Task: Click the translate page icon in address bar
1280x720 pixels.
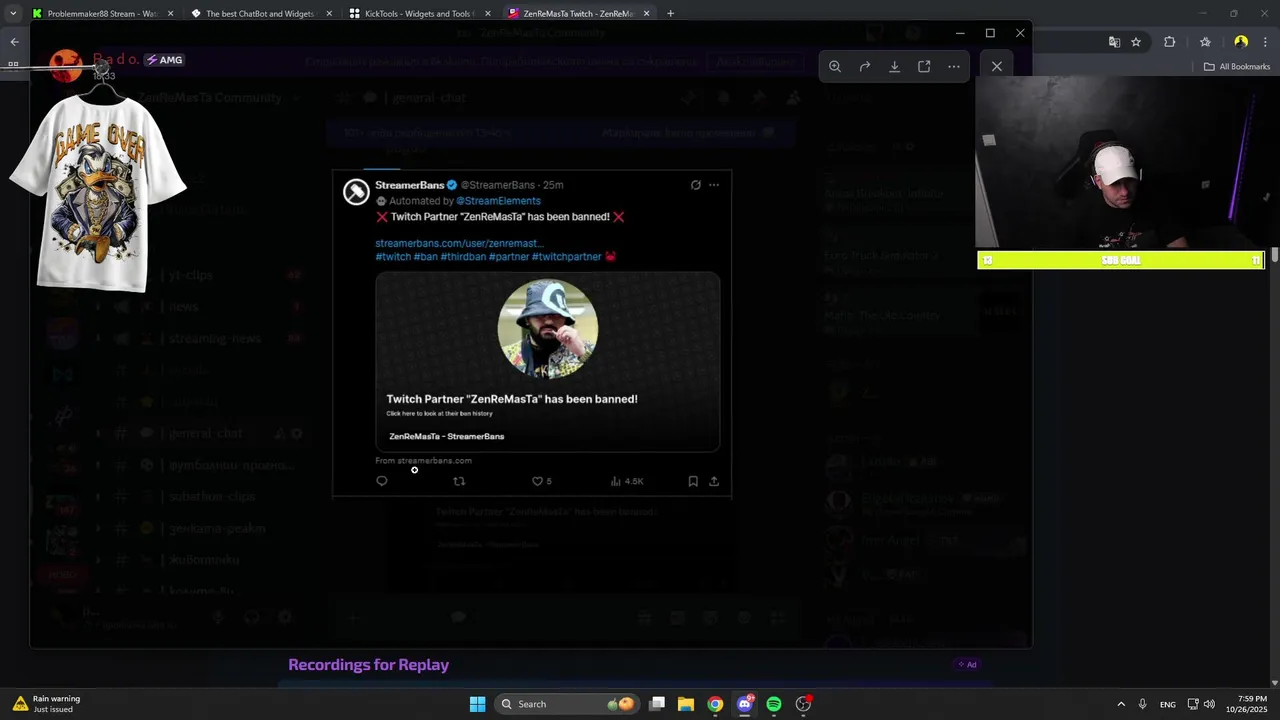Action: [1114, 42]
